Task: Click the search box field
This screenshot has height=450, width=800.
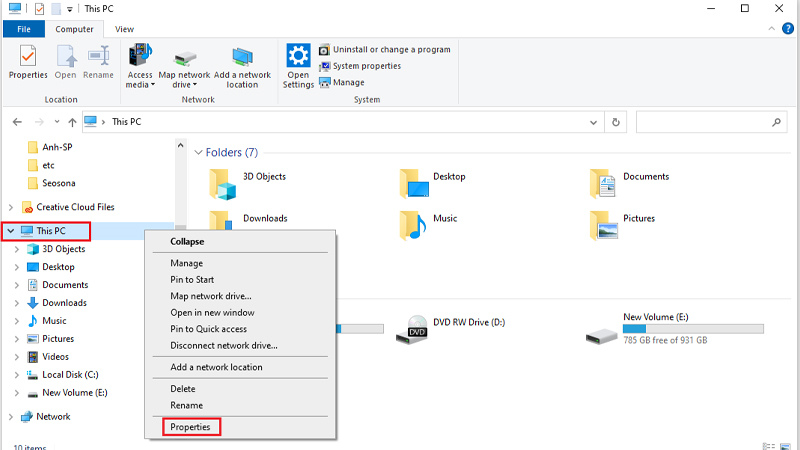Action: (x=702, y=122)
